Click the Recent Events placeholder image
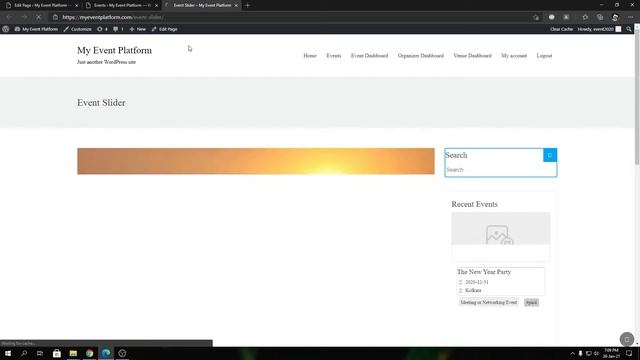The width and height of the screenshot is (640, 360). (x=500, y=229)
